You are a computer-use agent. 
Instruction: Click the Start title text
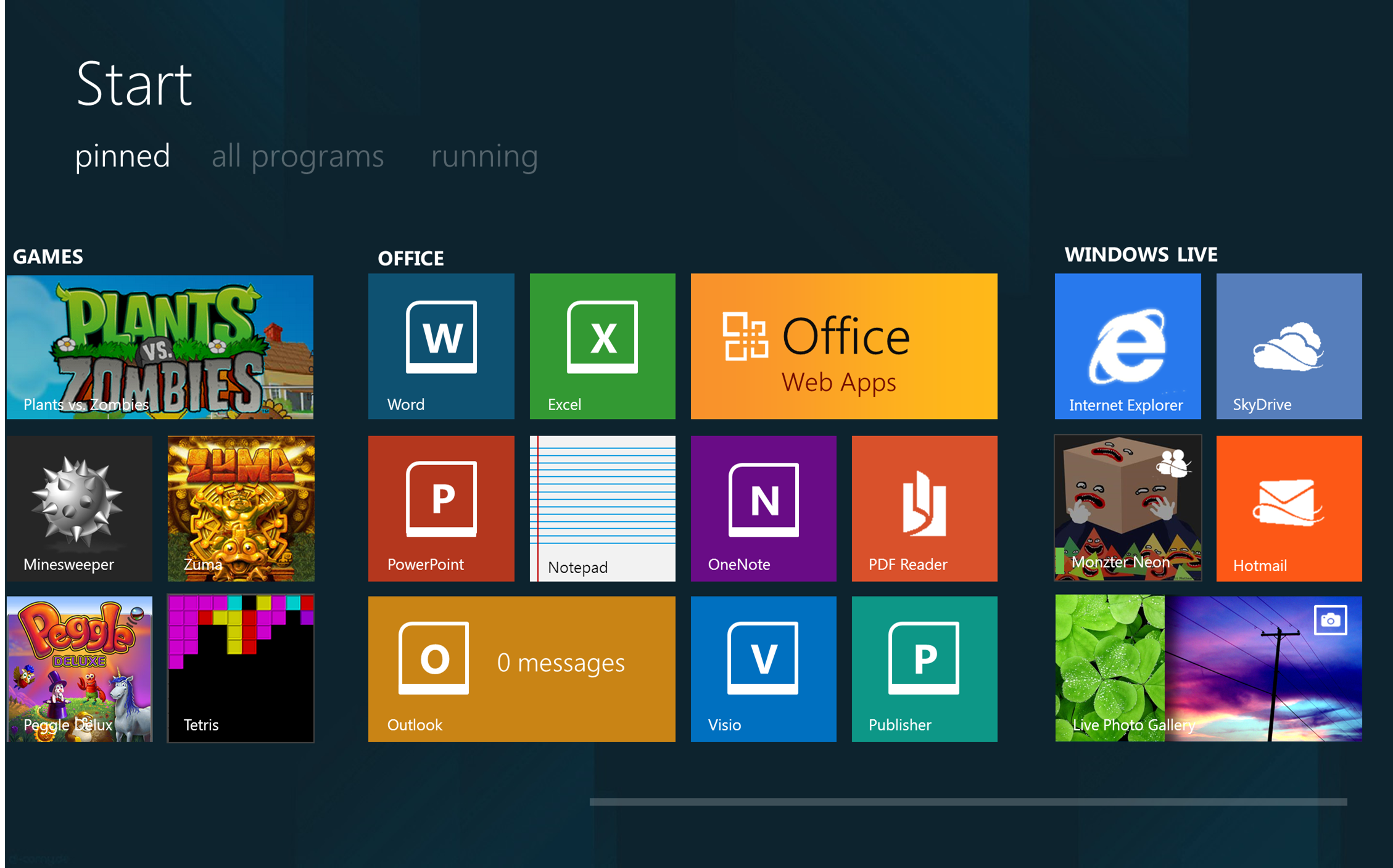click(134, 84)
